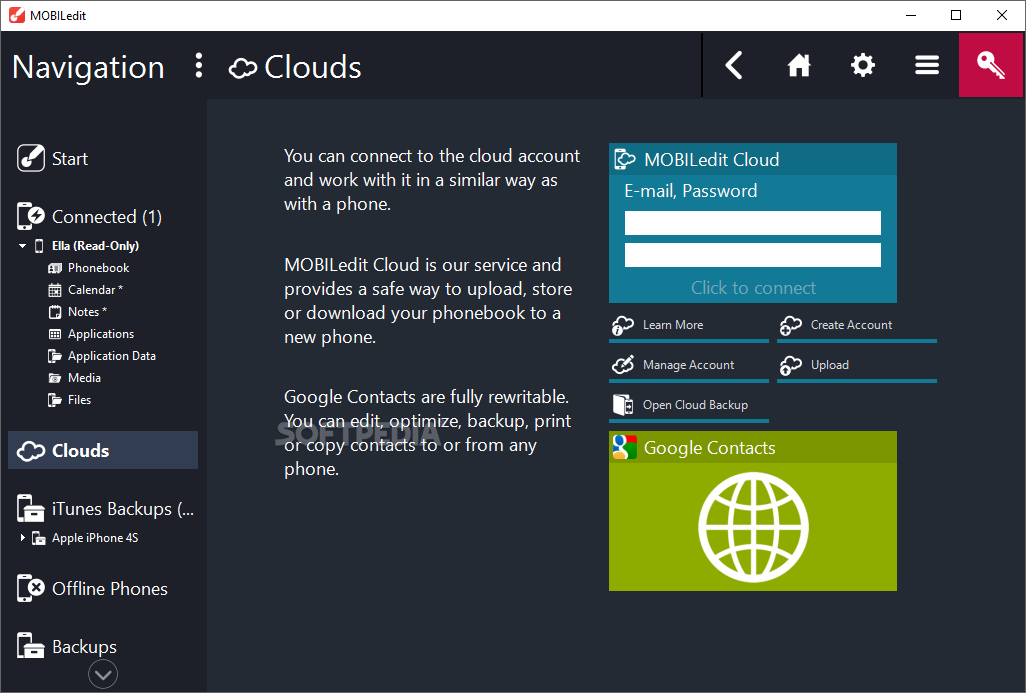The height and width of the screenshot is (693, 1026).
Task: Click the cloud icon beside the Clouds title
Action: coord(243,67)
